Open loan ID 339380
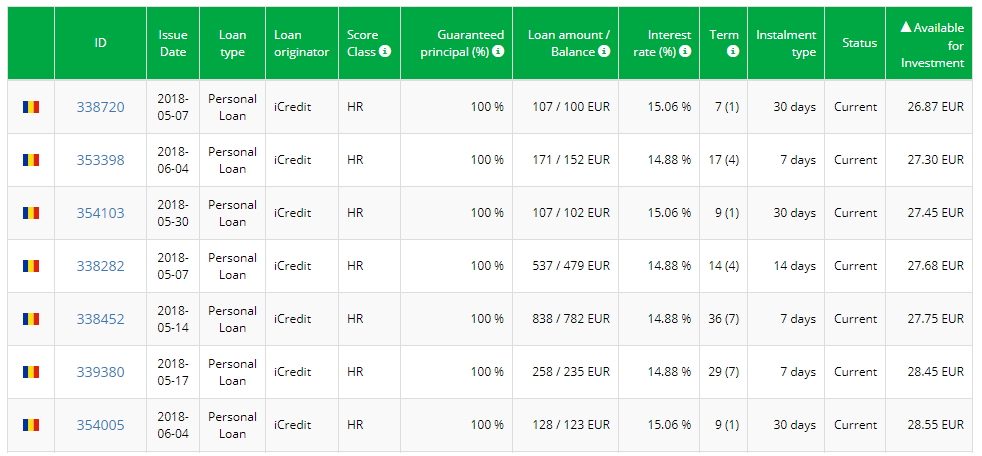The image size is (982, 456). pos(100,372)
